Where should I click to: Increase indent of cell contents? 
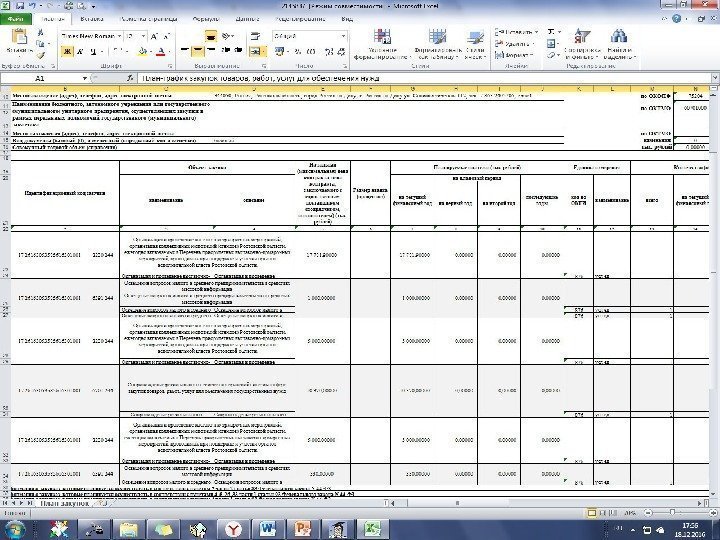pyautogui.click(x=238, y=51)
